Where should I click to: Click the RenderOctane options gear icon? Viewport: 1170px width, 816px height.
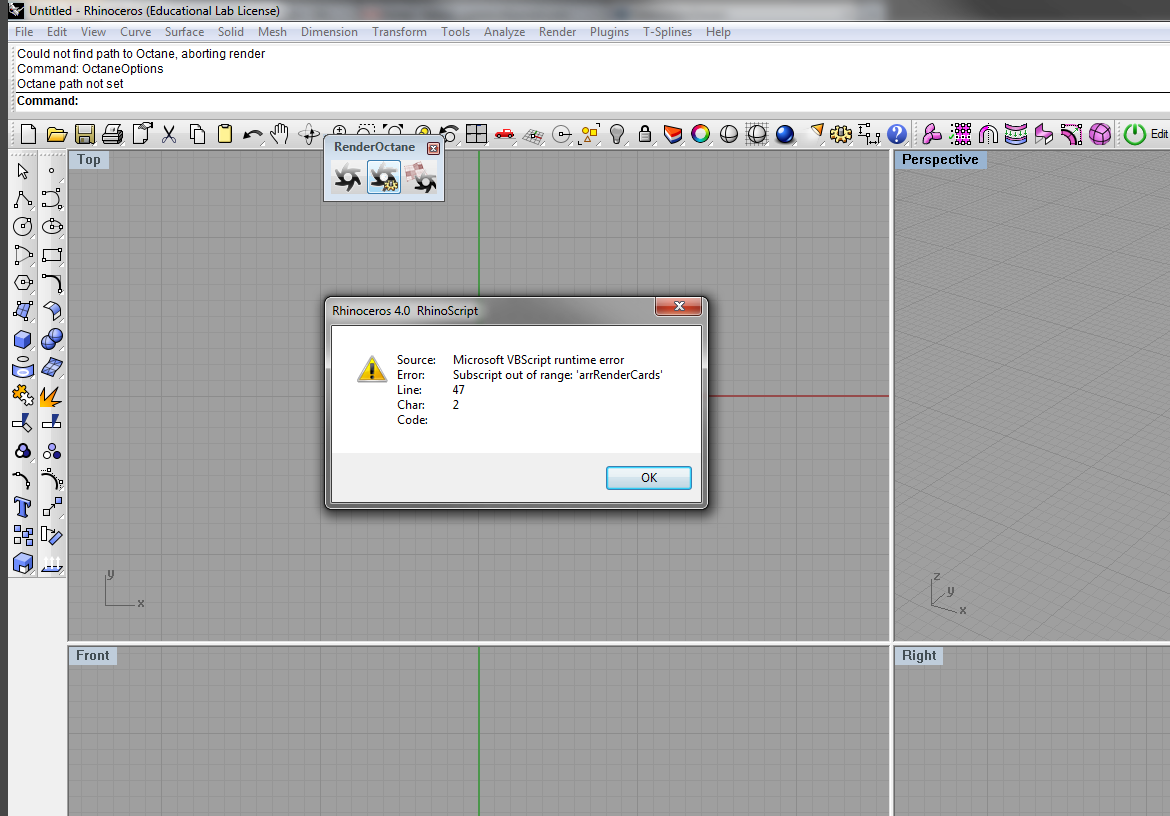click(x=384, y=178)
